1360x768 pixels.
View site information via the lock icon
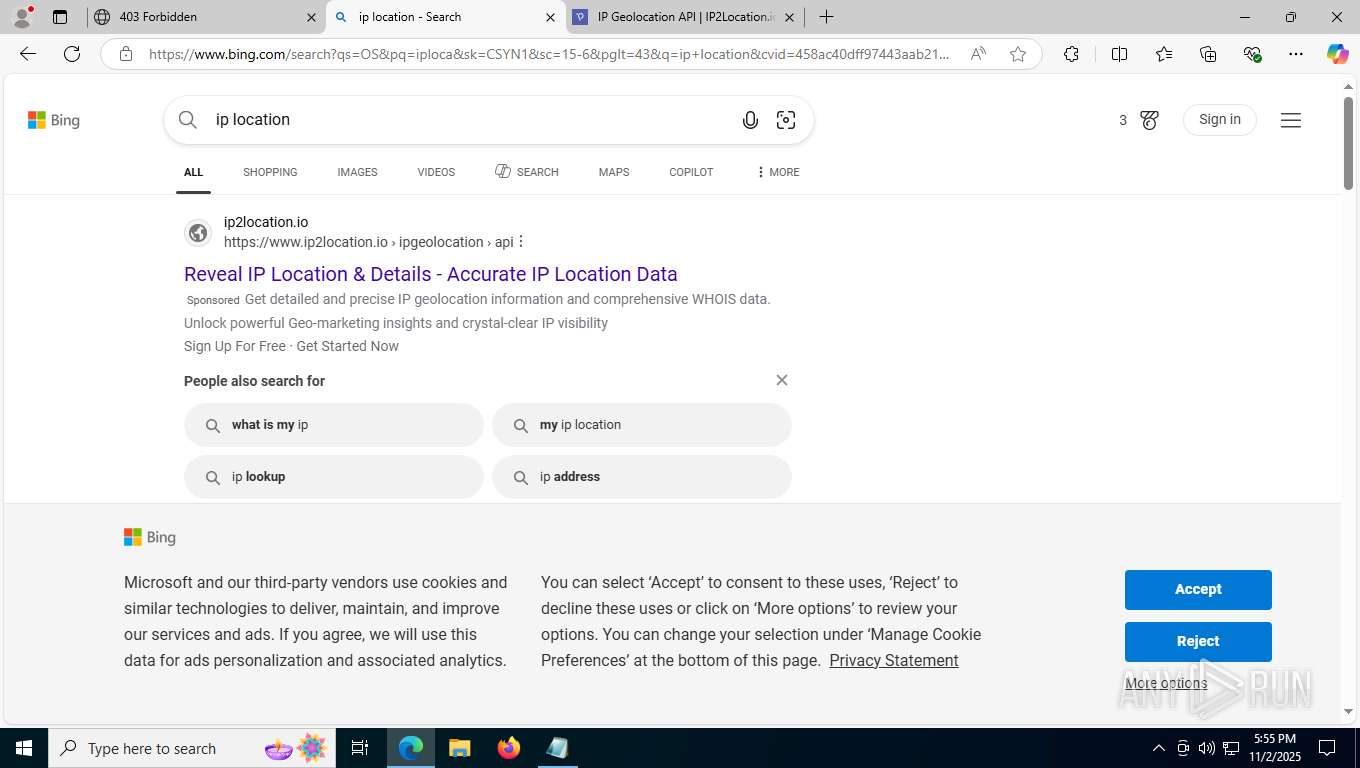(126, 54)
